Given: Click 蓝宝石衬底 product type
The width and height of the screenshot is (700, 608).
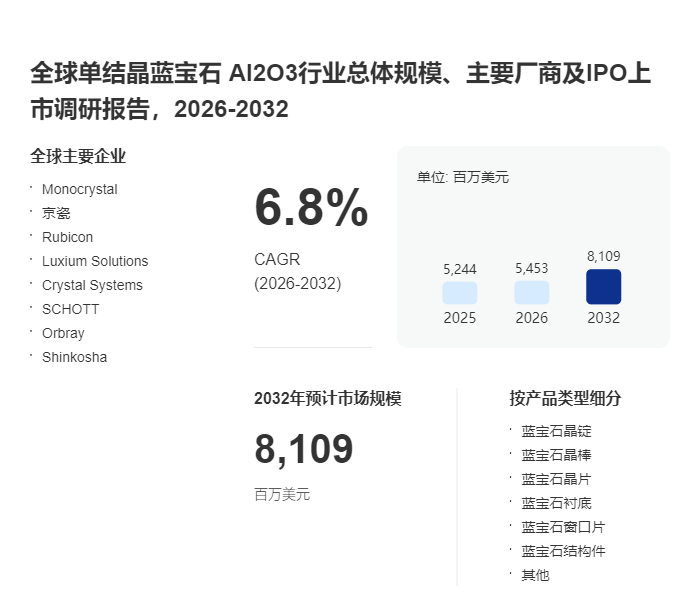Looking at the screenshot, I should [x=556, y=504].
